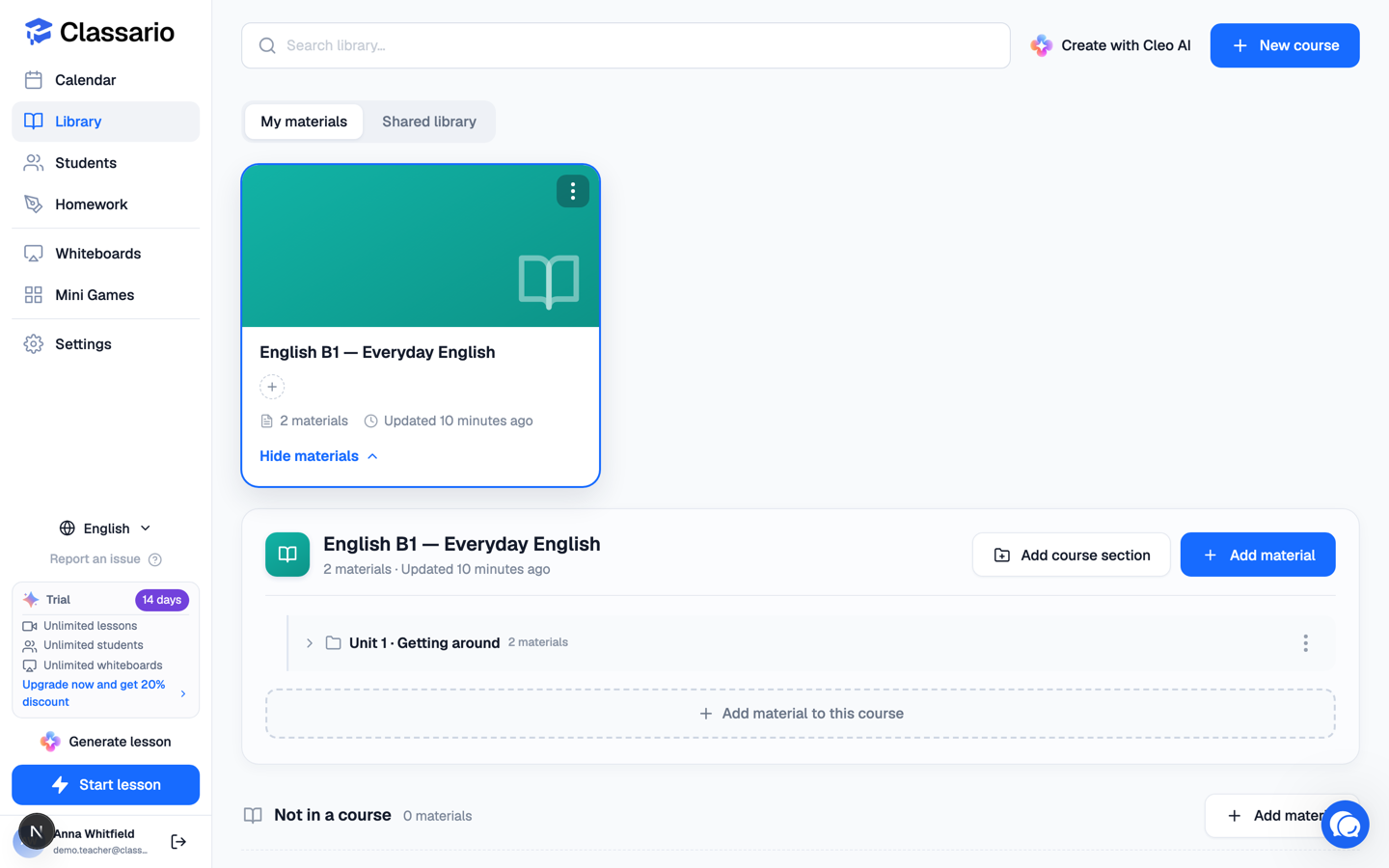Image resolution: width=1389 pixels, height=868 pixels.
Task: Open the Upgrade now discount link
Action: click(104, 693)
